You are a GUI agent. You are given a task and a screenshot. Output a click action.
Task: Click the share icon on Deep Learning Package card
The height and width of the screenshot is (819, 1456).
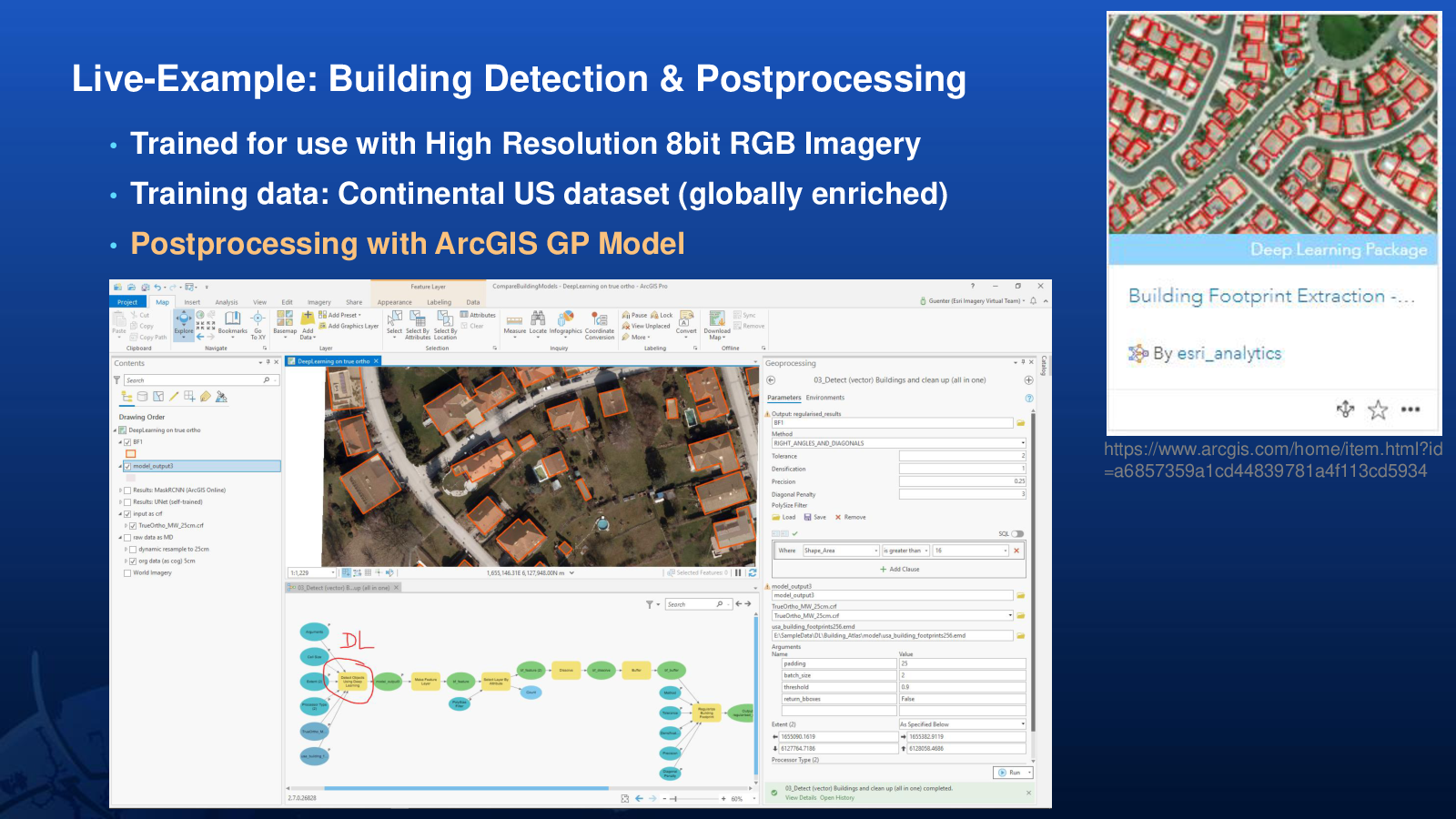[1346, 409]
